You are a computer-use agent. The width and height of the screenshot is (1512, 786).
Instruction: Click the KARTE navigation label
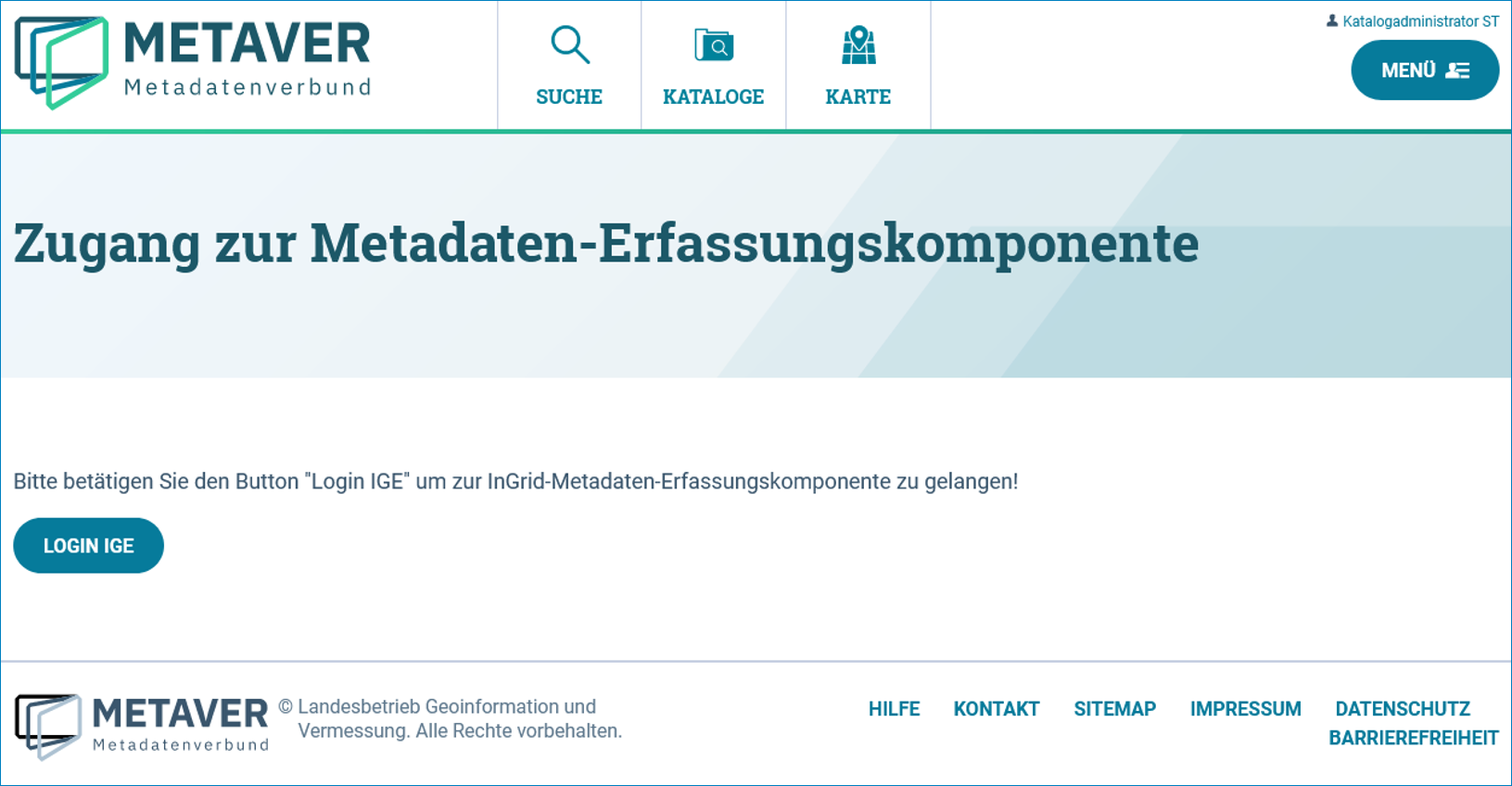[x=858, y=96]
